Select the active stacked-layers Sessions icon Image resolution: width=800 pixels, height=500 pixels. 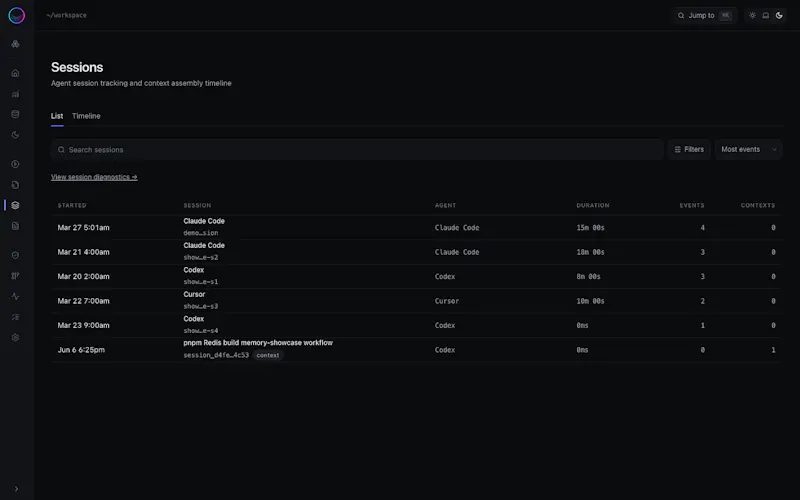tap(15, 205)
